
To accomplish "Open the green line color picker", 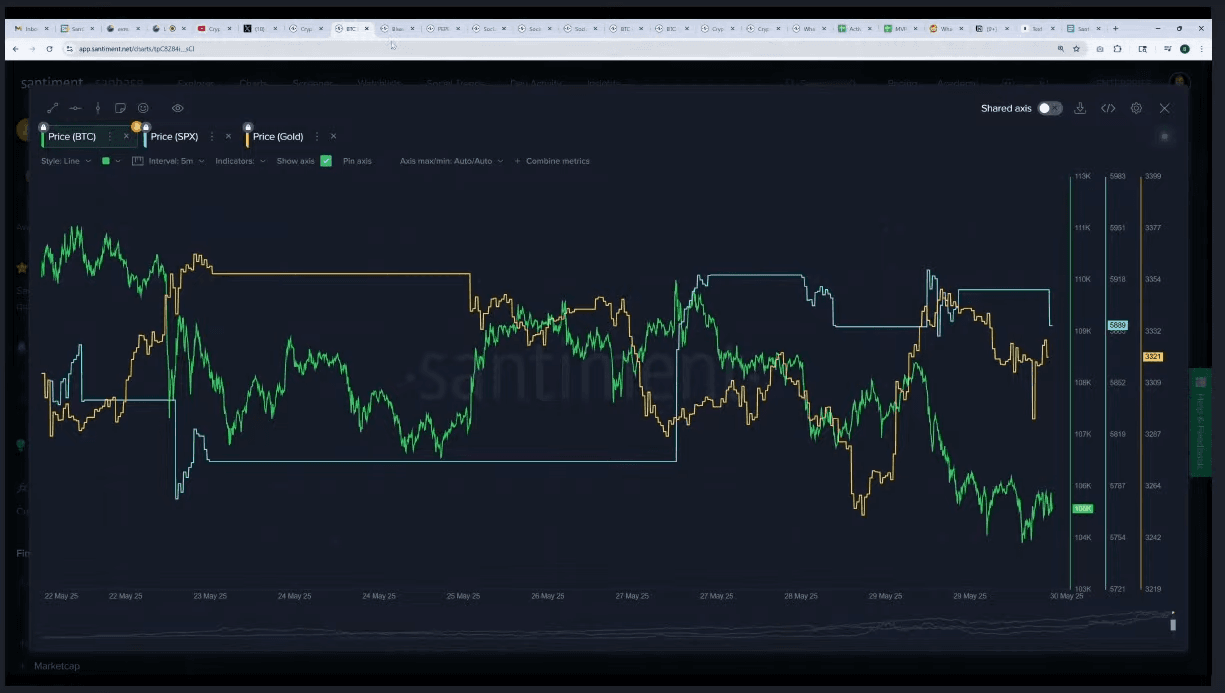I will 110,161.
